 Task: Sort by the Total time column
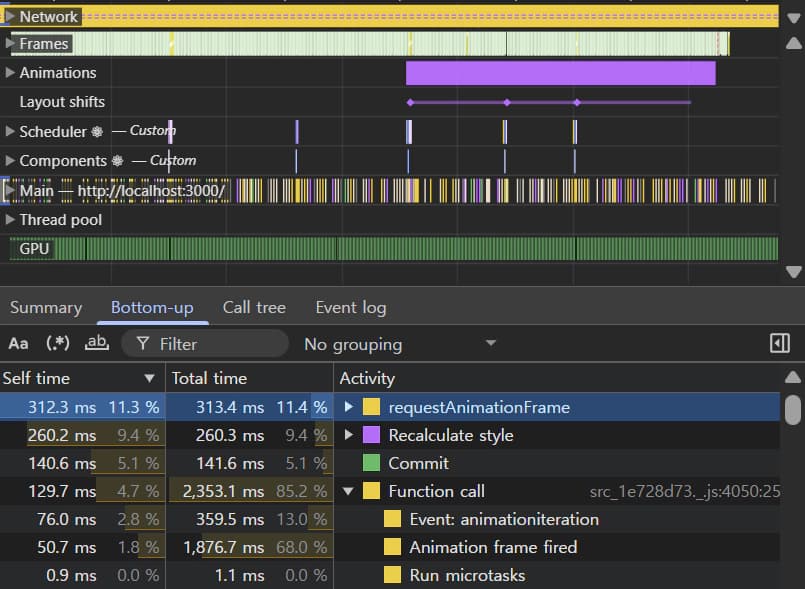pyautogui.click(x=209, y=378)
